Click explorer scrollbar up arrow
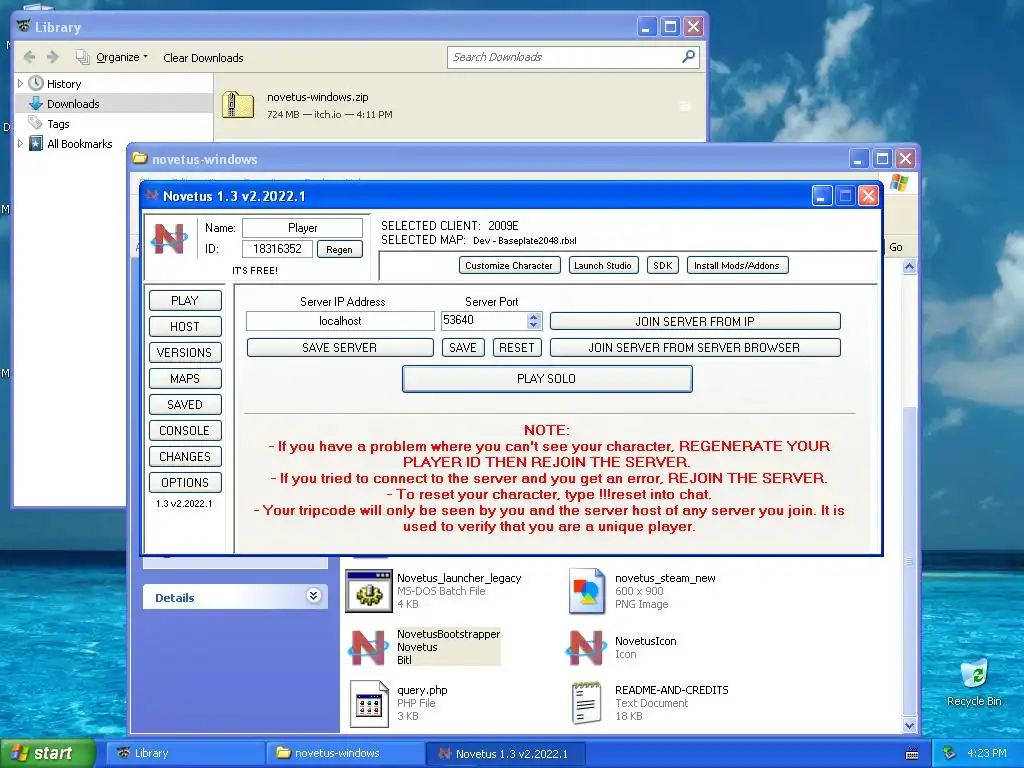This screenshot has height=768, width=1024. pos(909,266)
